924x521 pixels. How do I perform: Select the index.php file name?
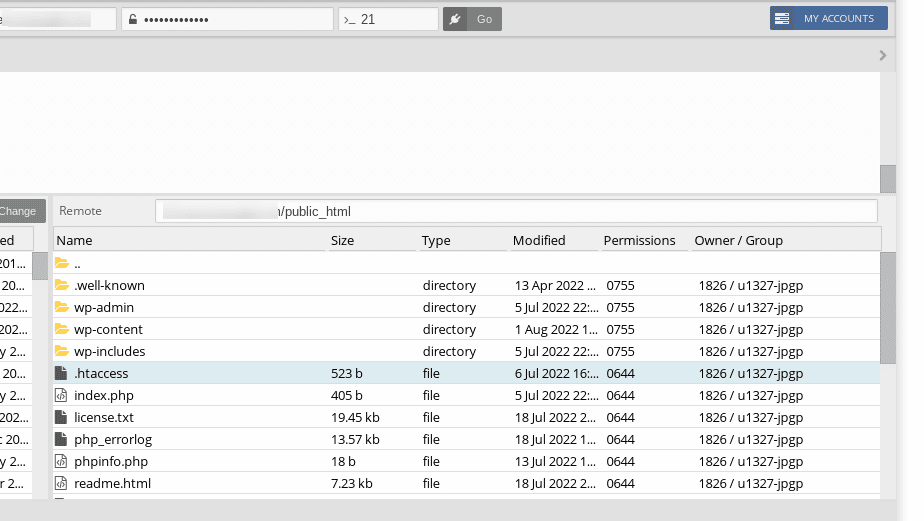point(104,395)
